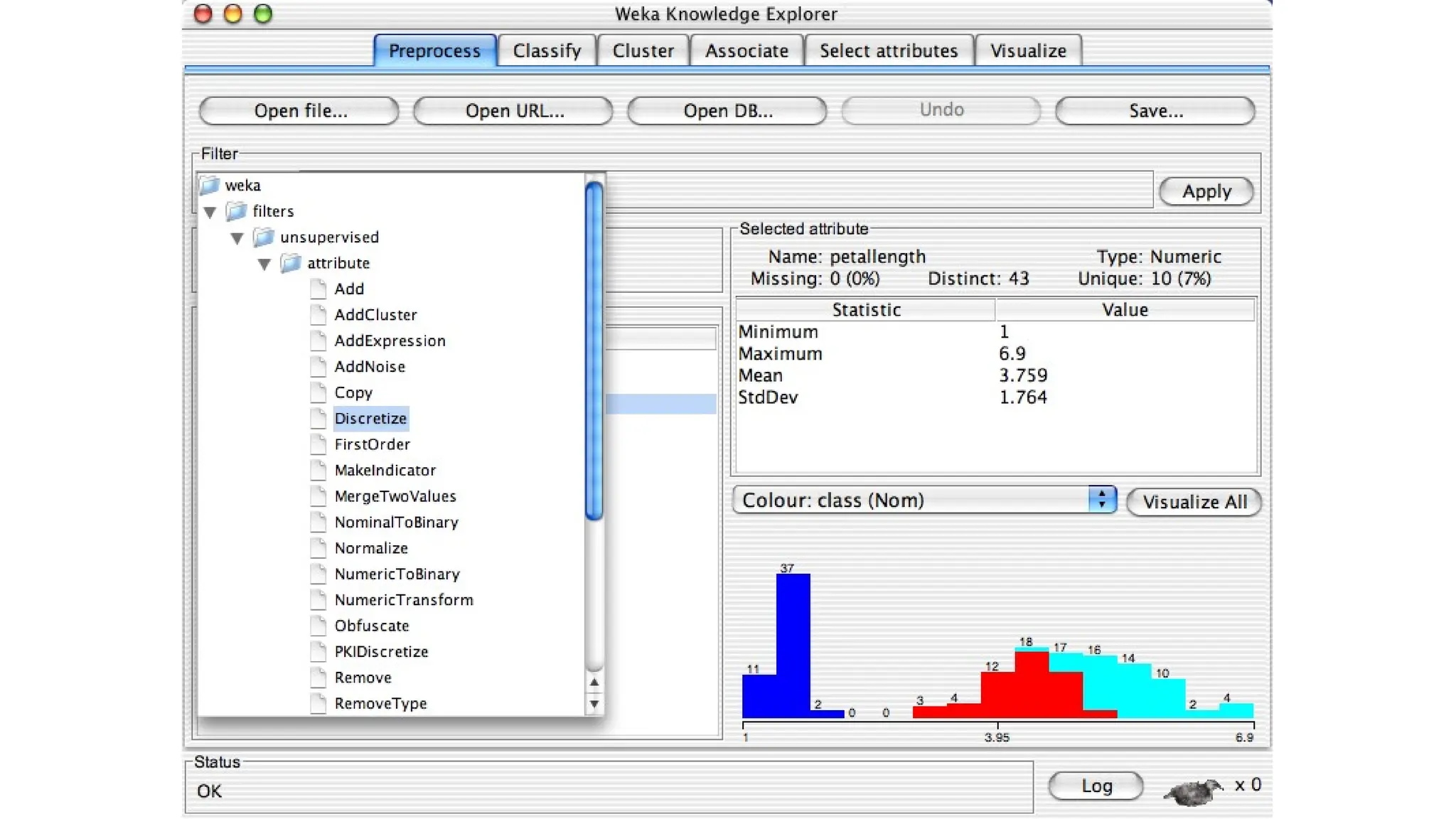Click the weka root folder icon

210,186
